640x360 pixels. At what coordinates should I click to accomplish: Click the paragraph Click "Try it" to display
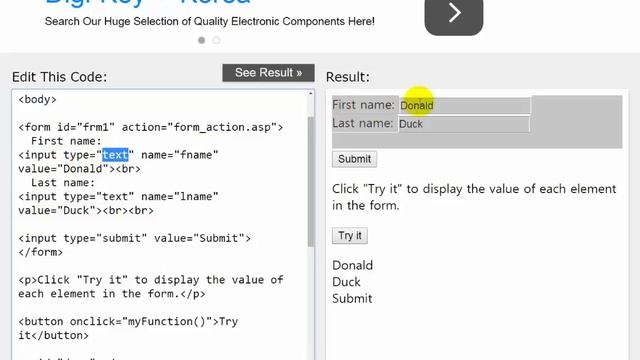[474, 197]
